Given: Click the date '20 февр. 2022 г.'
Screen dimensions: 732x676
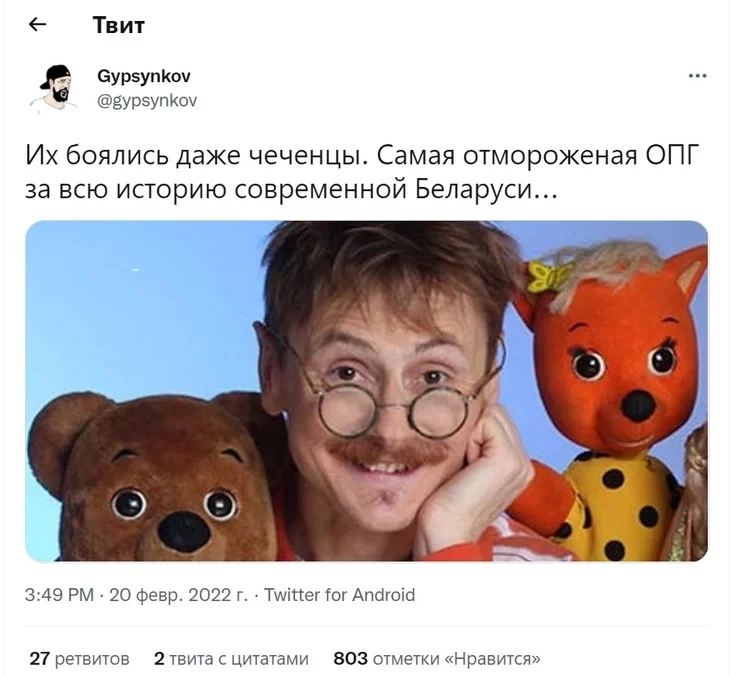Looking at the screenshot, I should 178,595.
